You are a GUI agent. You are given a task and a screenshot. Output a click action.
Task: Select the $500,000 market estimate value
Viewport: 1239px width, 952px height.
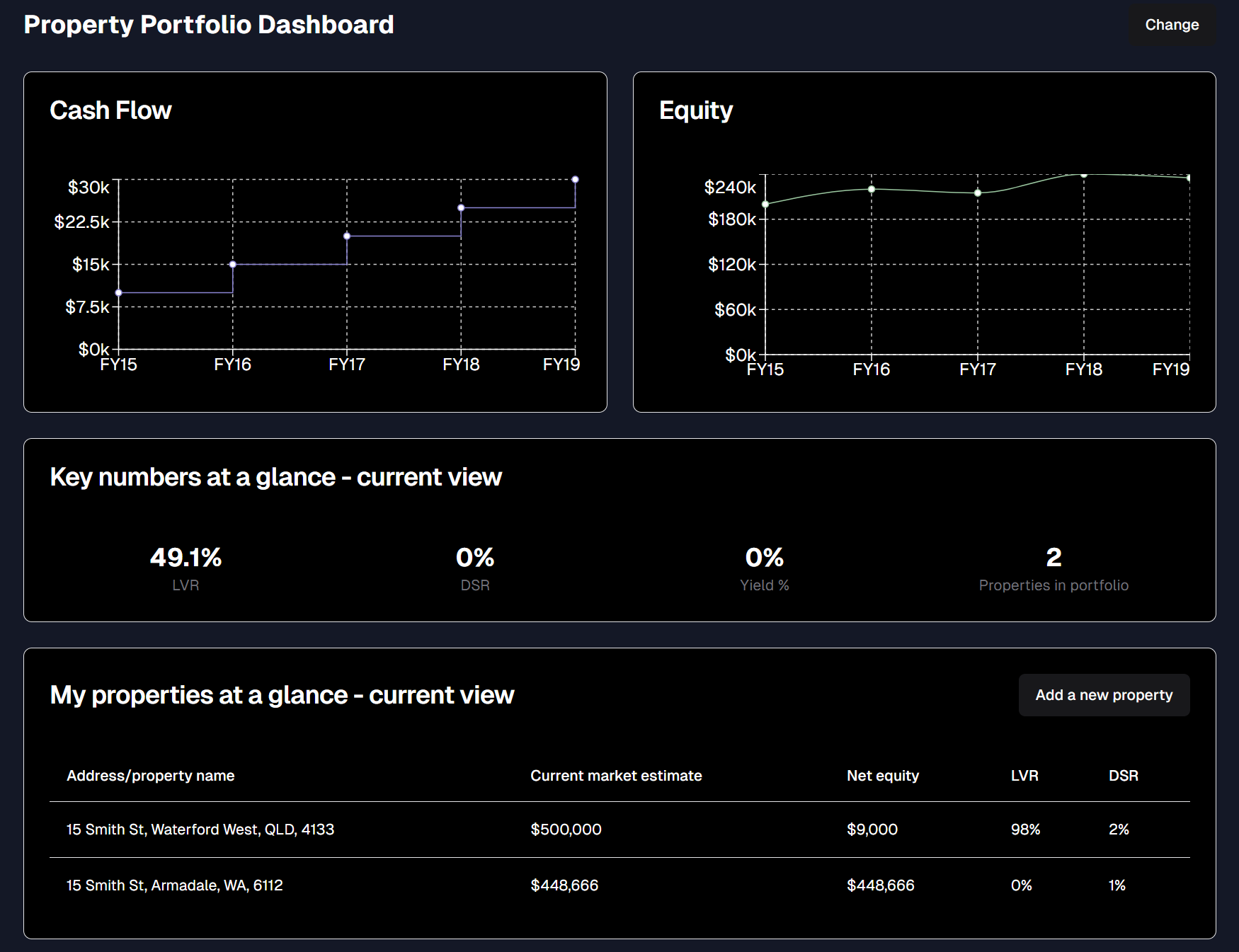click(564, 829)
